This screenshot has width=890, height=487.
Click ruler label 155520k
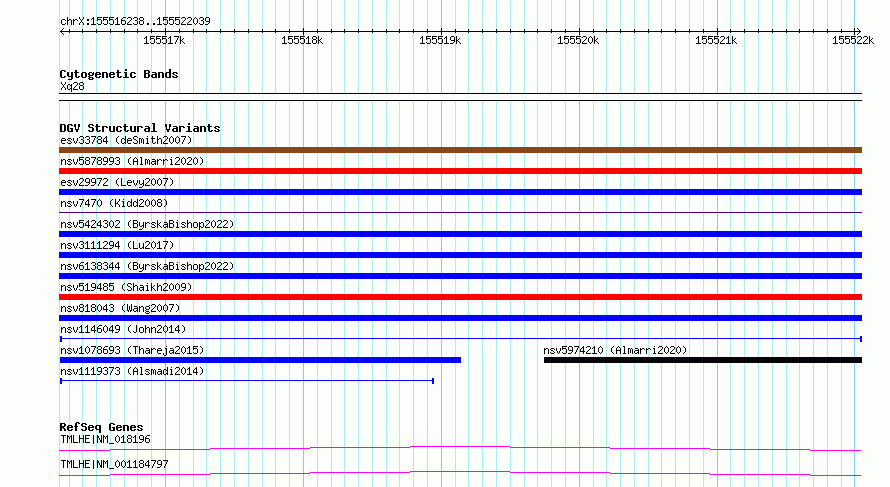[x=578, y=40]
